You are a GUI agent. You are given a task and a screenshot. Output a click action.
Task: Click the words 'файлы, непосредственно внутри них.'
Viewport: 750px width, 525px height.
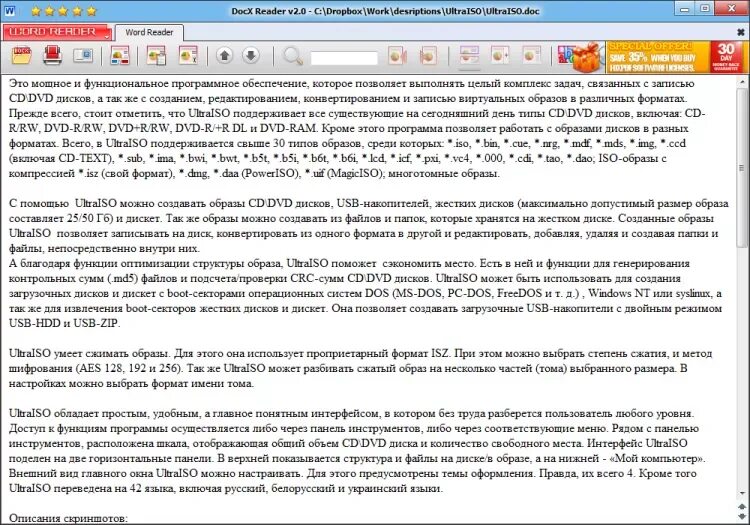click(x=104, y=249)
